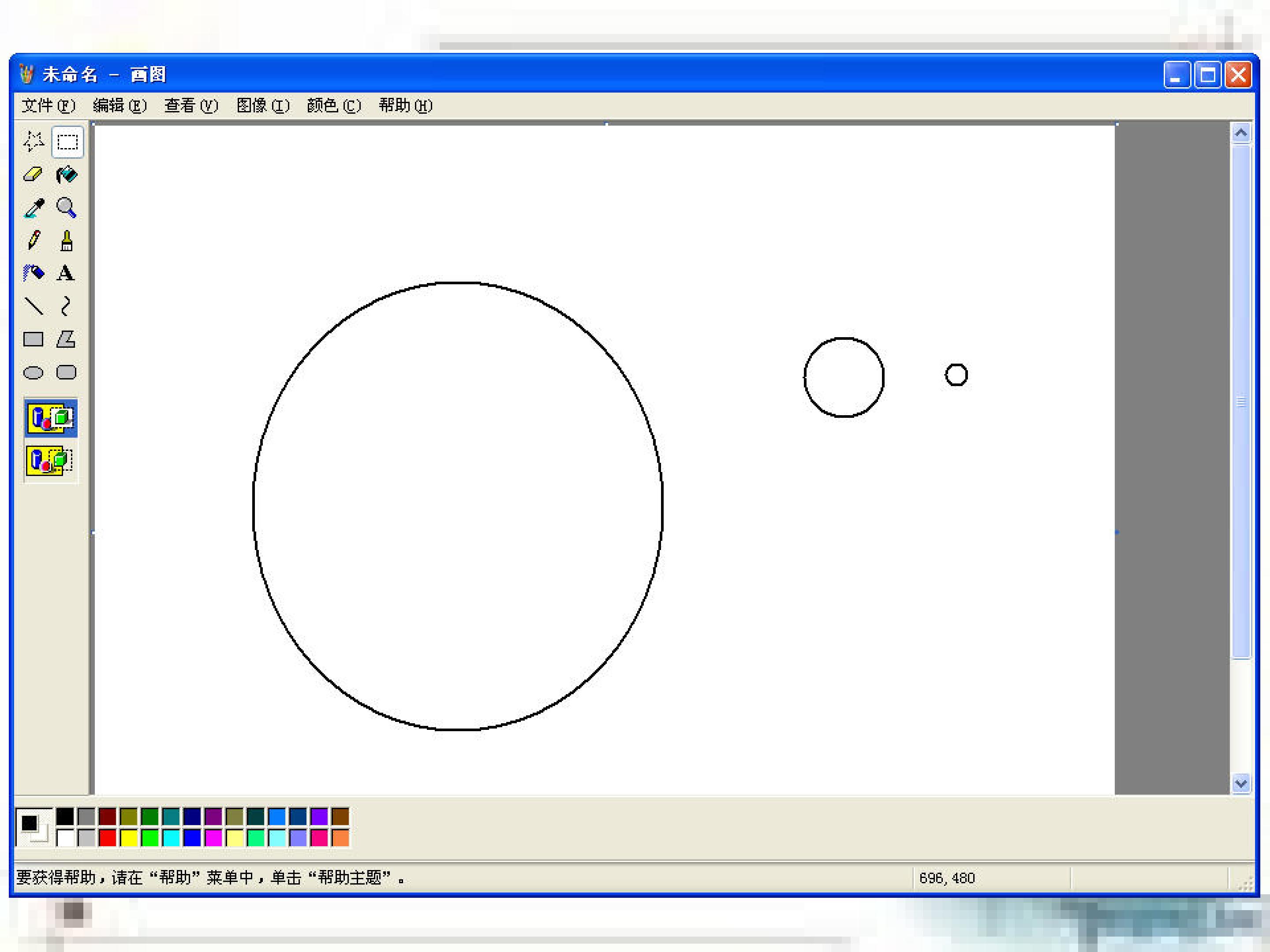Choose the Line tool

pyautogui.click(x=34, y=306)
